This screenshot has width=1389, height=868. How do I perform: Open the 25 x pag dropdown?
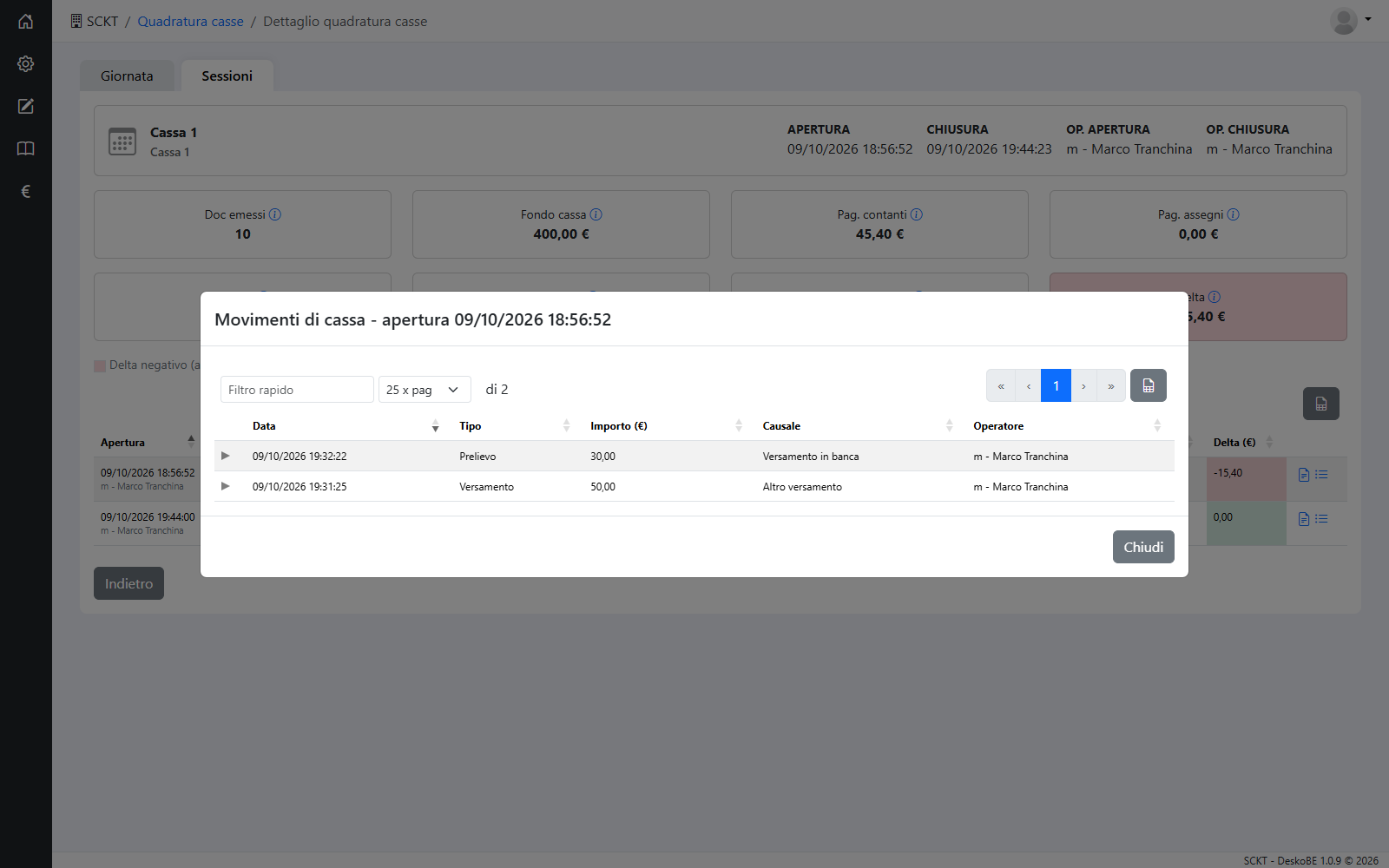pyautogui.click(x=425, y=390)
